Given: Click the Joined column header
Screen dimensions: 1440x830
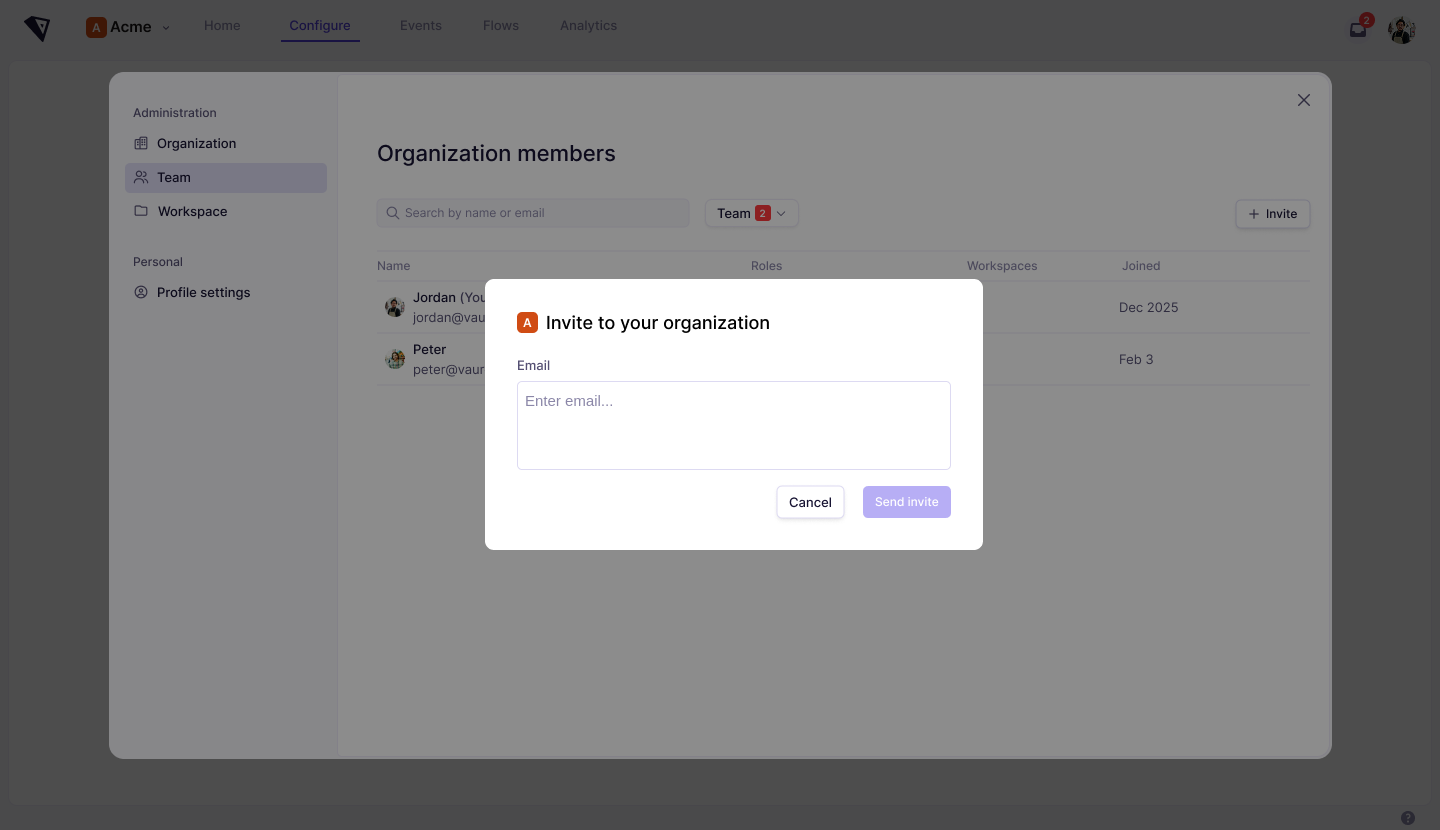Looking at the screenshot, I should pyautogui.click(x=1141, y=266).
